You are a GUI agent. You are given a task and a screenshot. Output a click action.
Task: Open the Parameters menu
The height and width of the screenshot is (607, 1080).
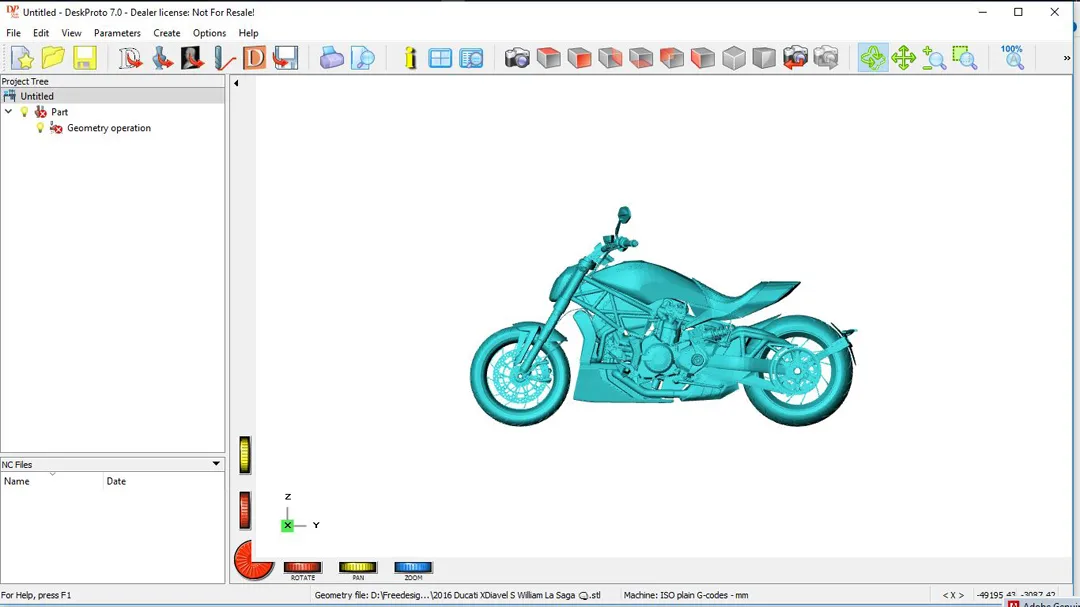point(117,33)
